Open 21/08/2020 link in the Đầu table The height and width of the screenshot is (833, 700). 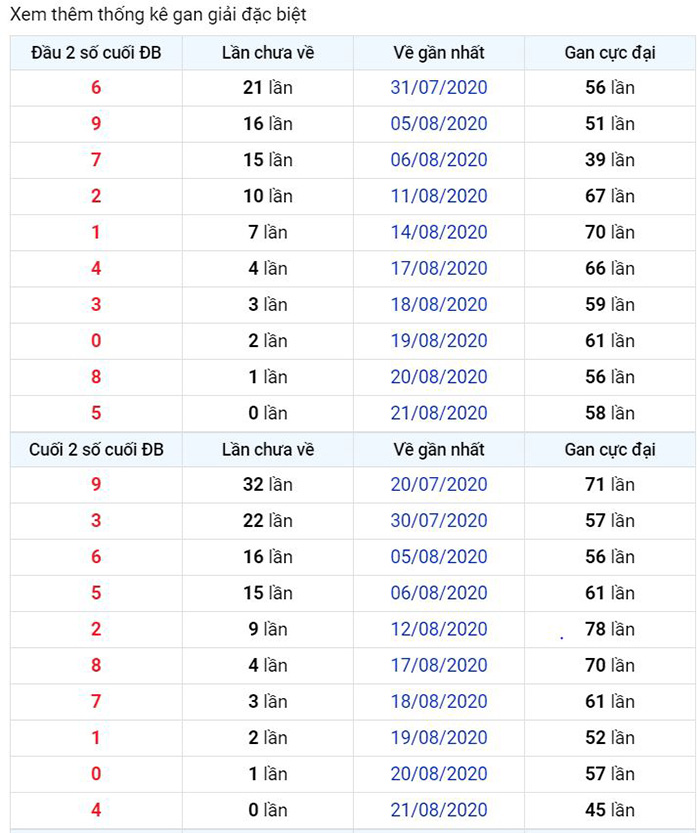pyautogui.click(x=439, y=413)
